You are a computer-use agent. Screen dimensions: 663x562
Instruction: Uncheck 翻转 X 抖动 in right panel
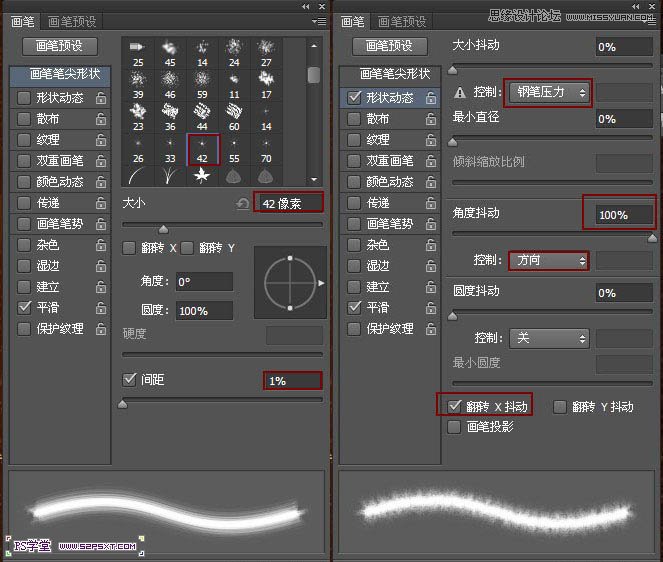[x=455, y=406]
